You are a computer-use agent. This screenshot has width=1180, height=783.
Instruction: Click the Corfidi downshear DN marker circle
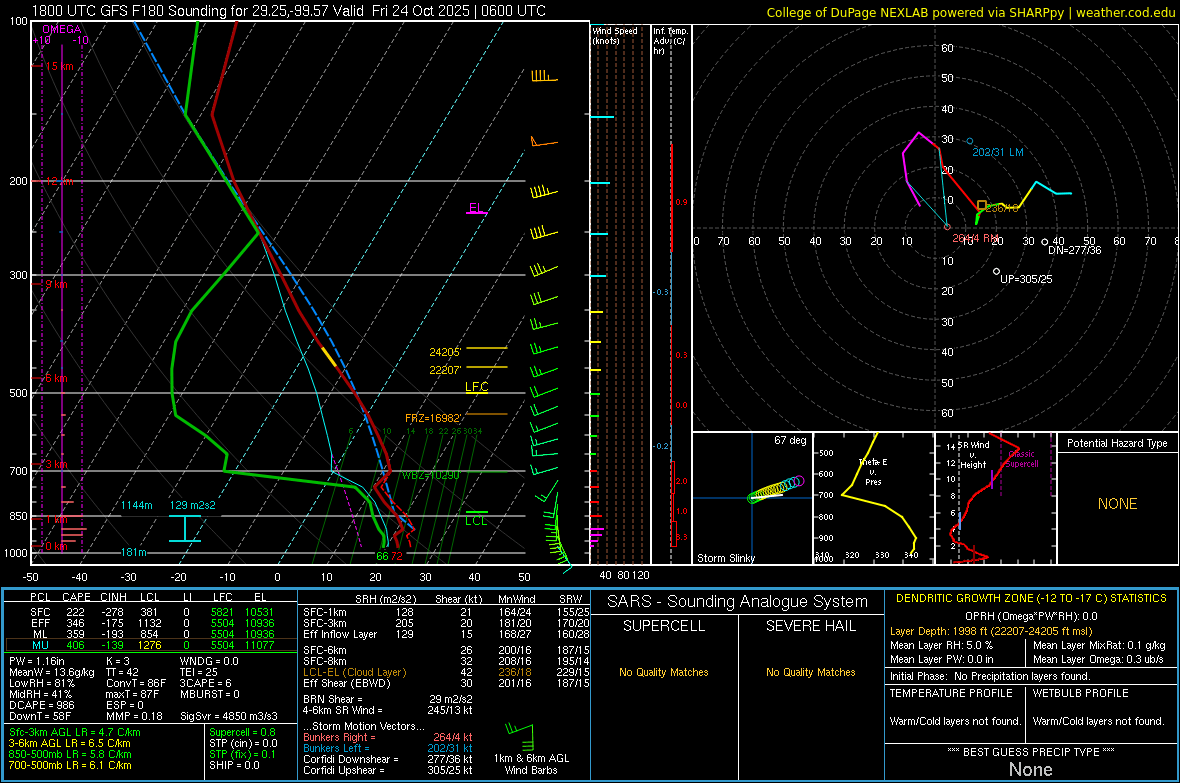1045,242
